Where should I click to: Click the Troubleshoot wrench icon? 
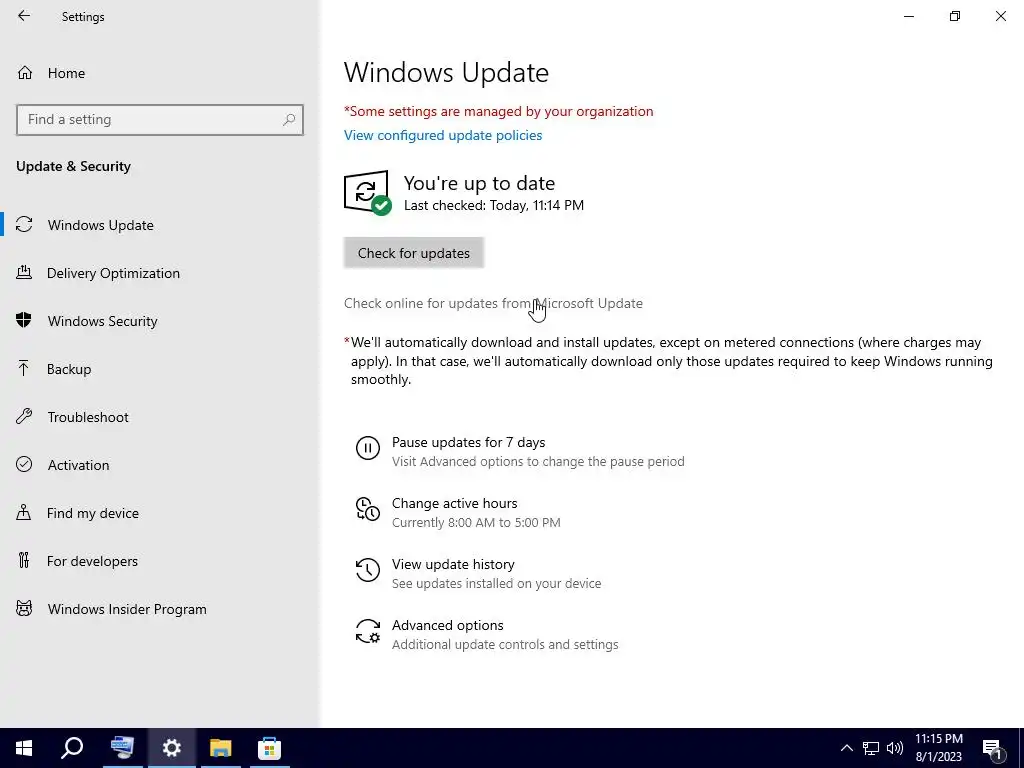point(24,417)
